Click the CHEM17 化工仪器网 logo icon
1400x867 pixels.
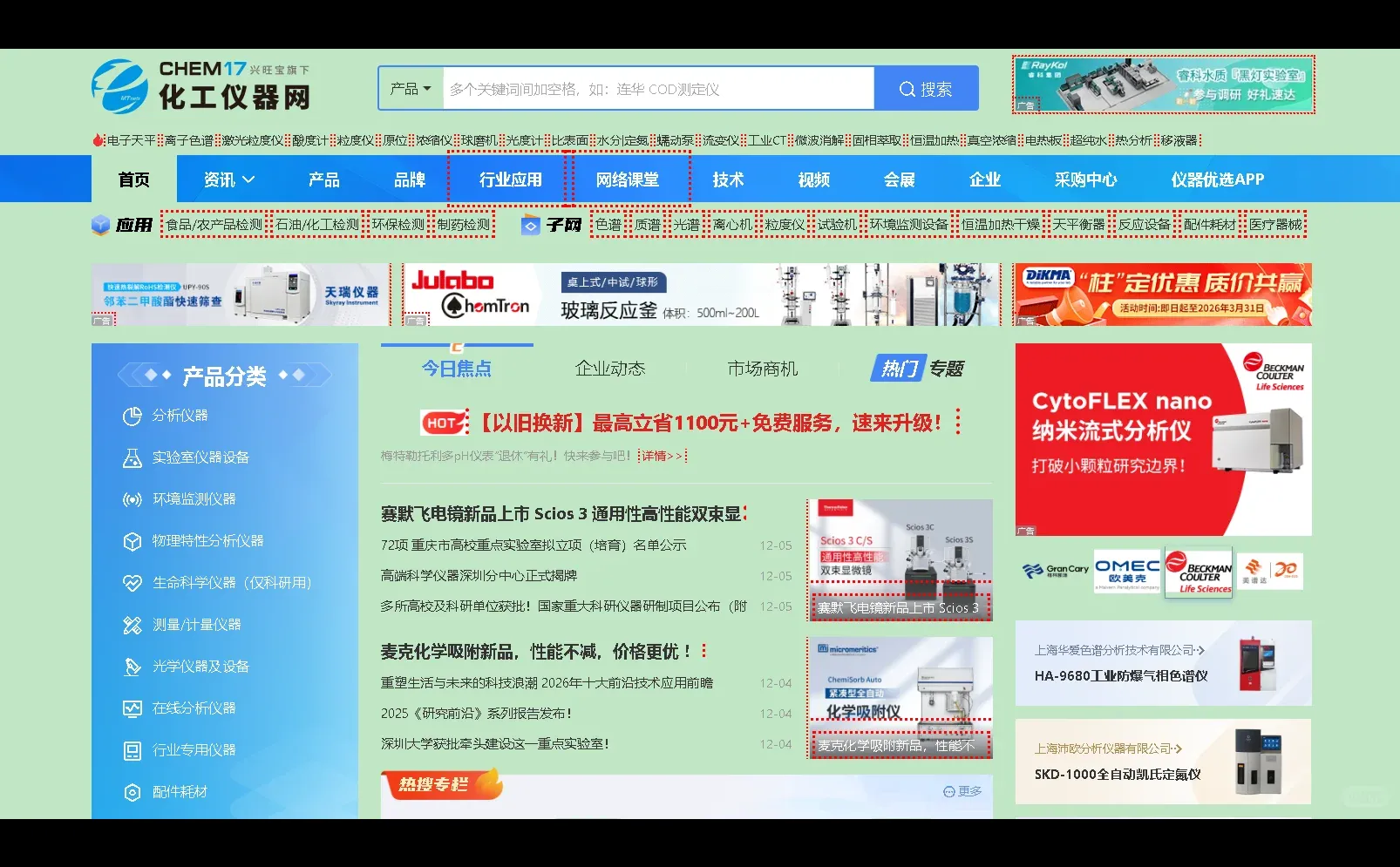pyautogui.click(x=120, y=85)
